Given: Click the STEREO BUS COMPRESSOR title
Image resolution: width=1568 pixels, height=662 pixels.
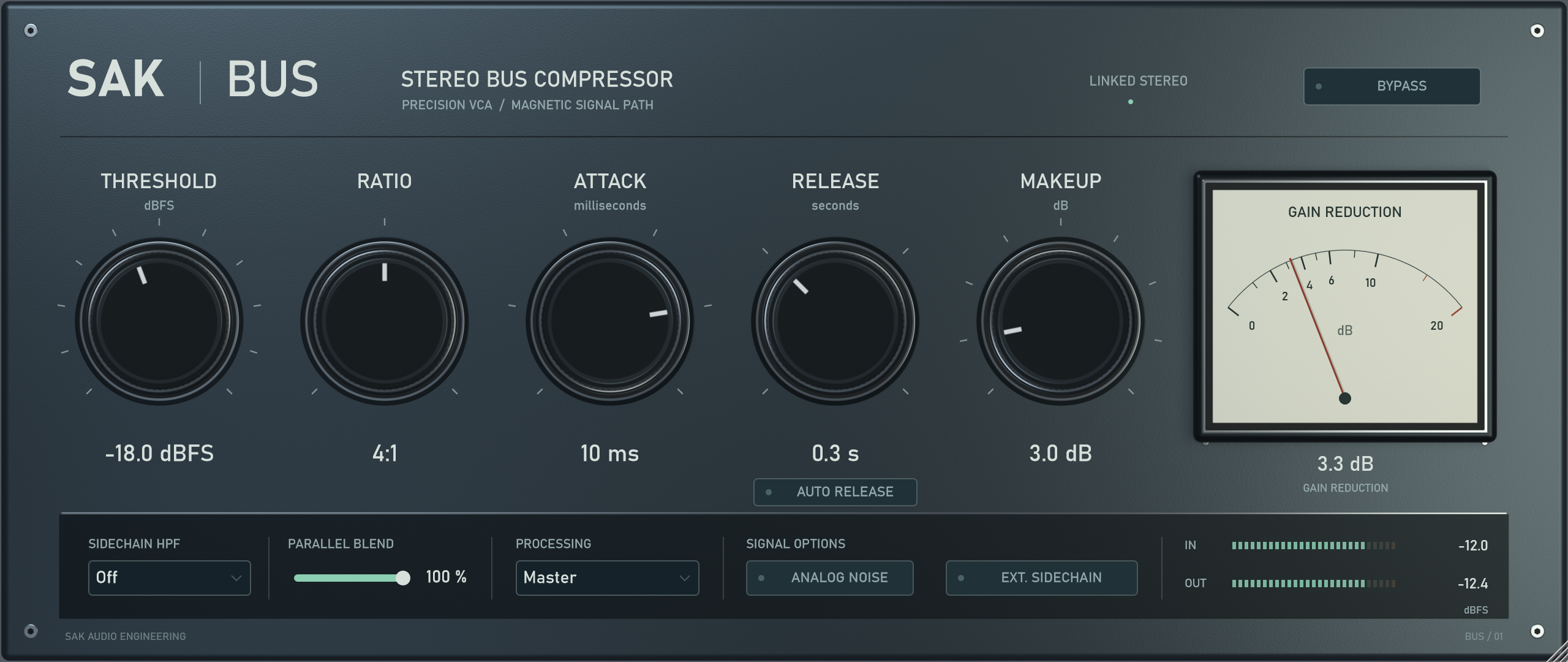Looking at the screenshot, I should [x=537, y=79].
